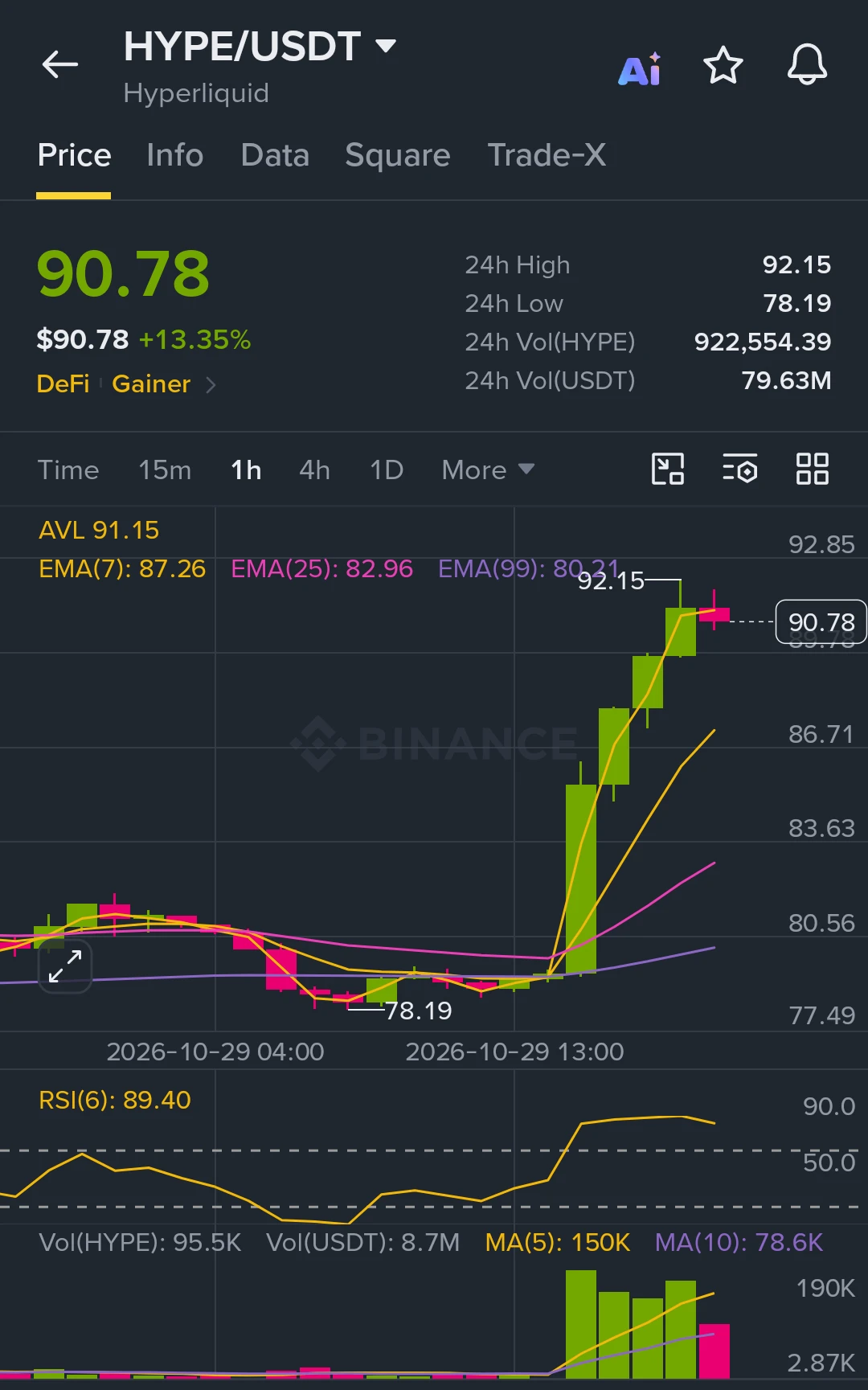Tap the MA(10): 78.6K volume label
The height and width of the screenshot is (1390, 868).
coord(739,1243)
